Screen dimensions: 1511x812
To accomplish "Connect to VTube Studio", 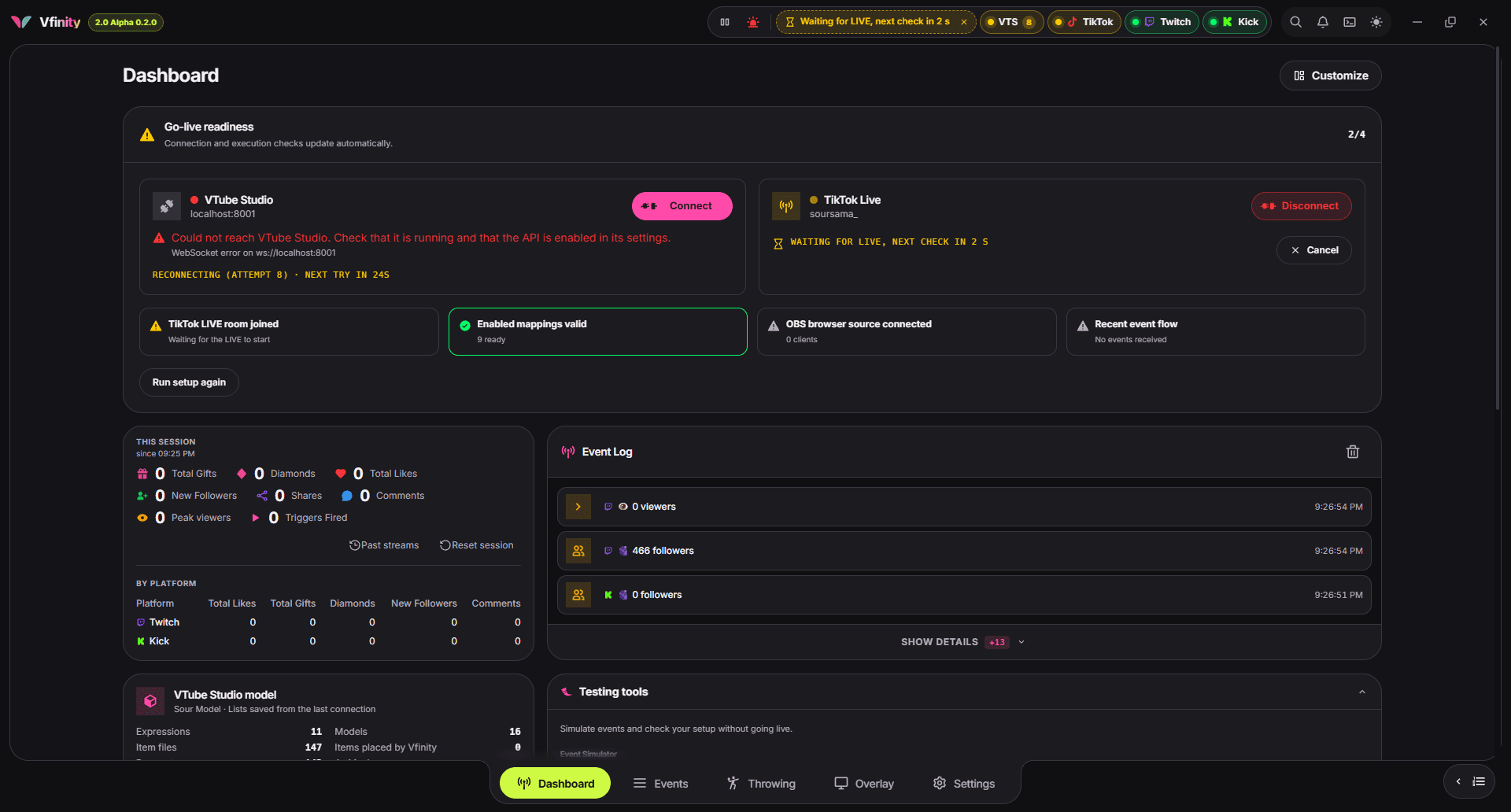I will (x=682, y=206).
